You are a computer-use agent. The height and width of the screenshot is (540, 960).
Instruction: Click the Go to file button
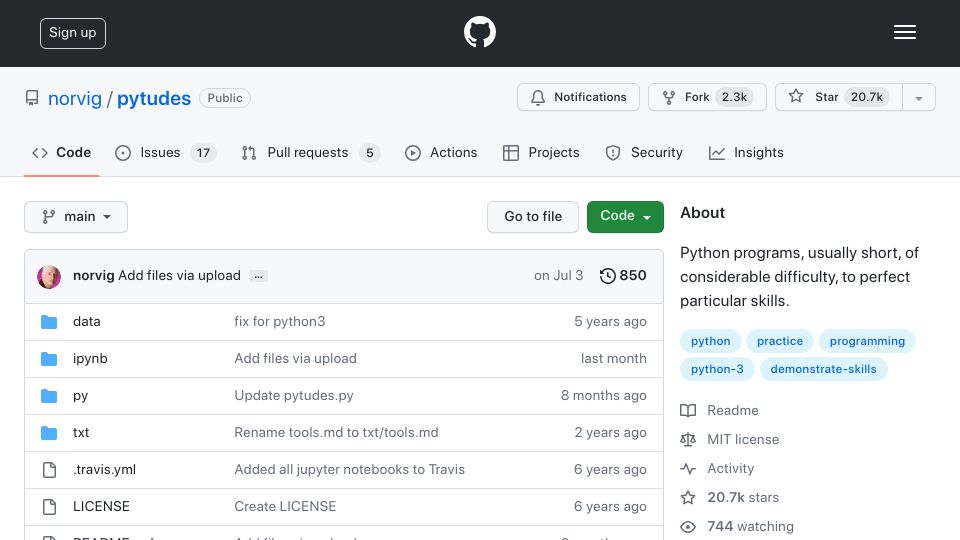pos(533,217)
